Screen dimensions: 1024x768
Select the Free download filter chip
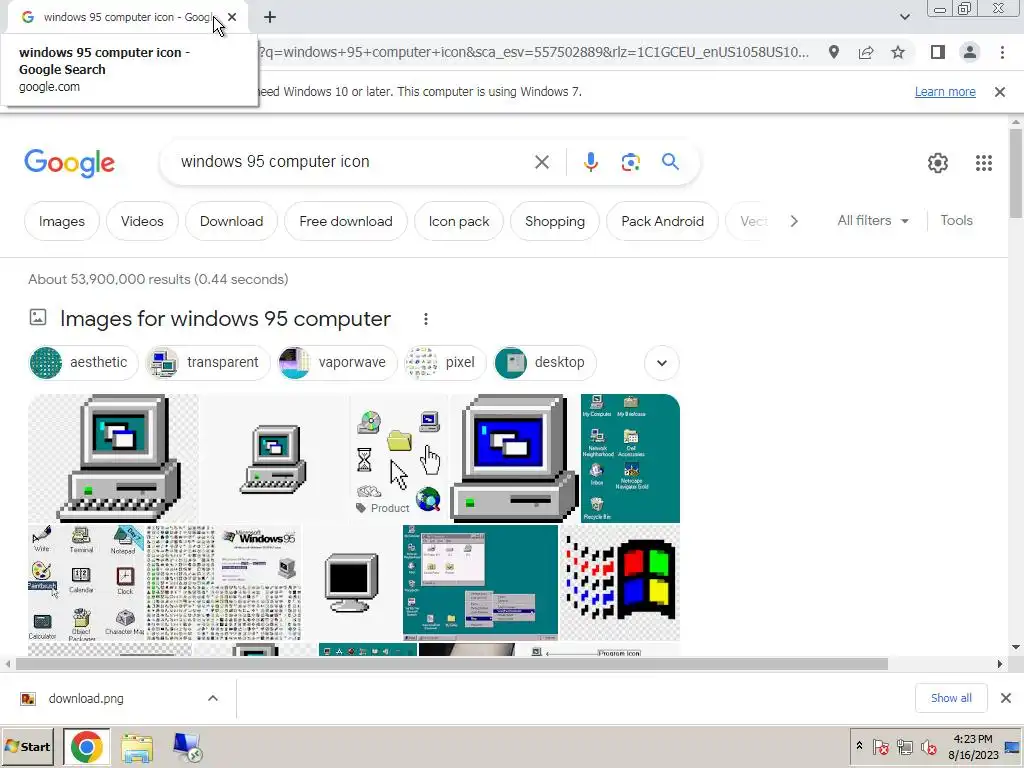pyautogui.click(x=345, y=221)
